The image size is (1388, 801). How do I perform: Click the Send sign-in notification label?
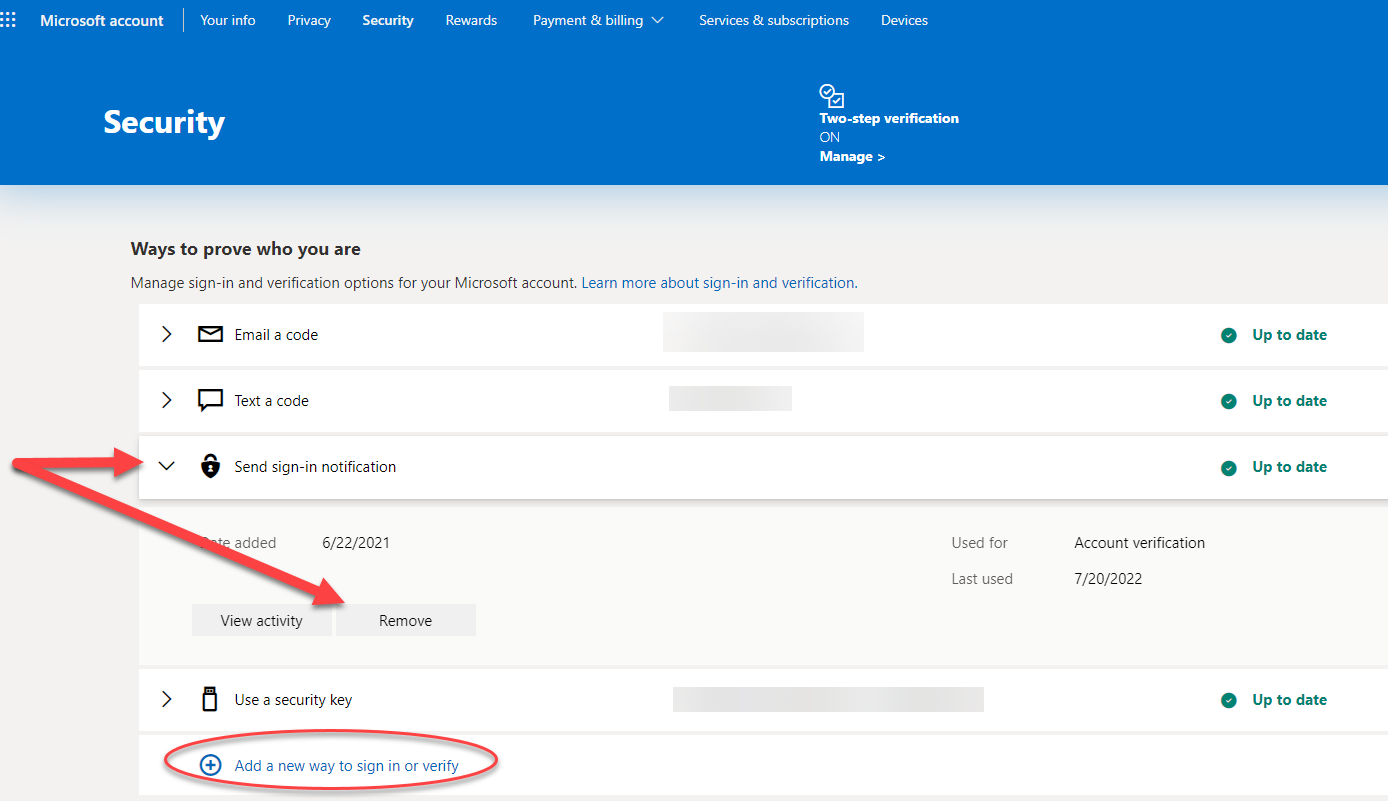click(x=315, y=467)
